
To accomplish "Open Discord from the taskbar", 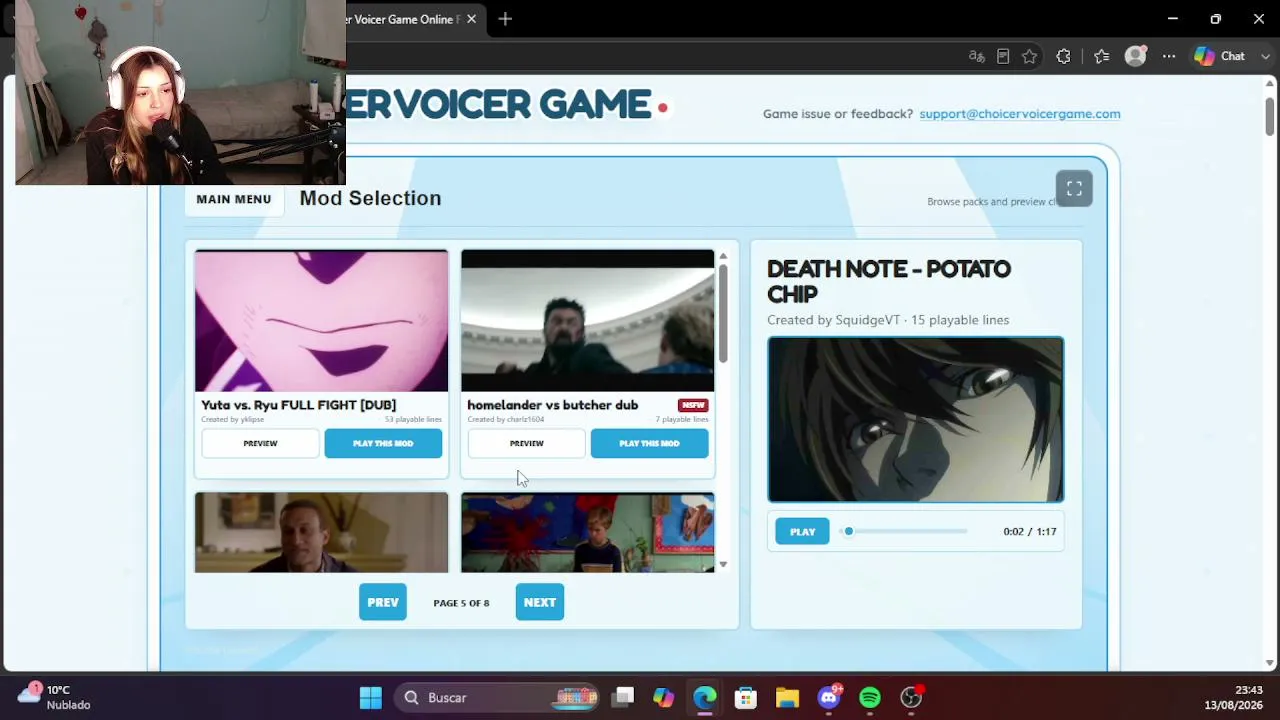I will [x=829, y=697].
